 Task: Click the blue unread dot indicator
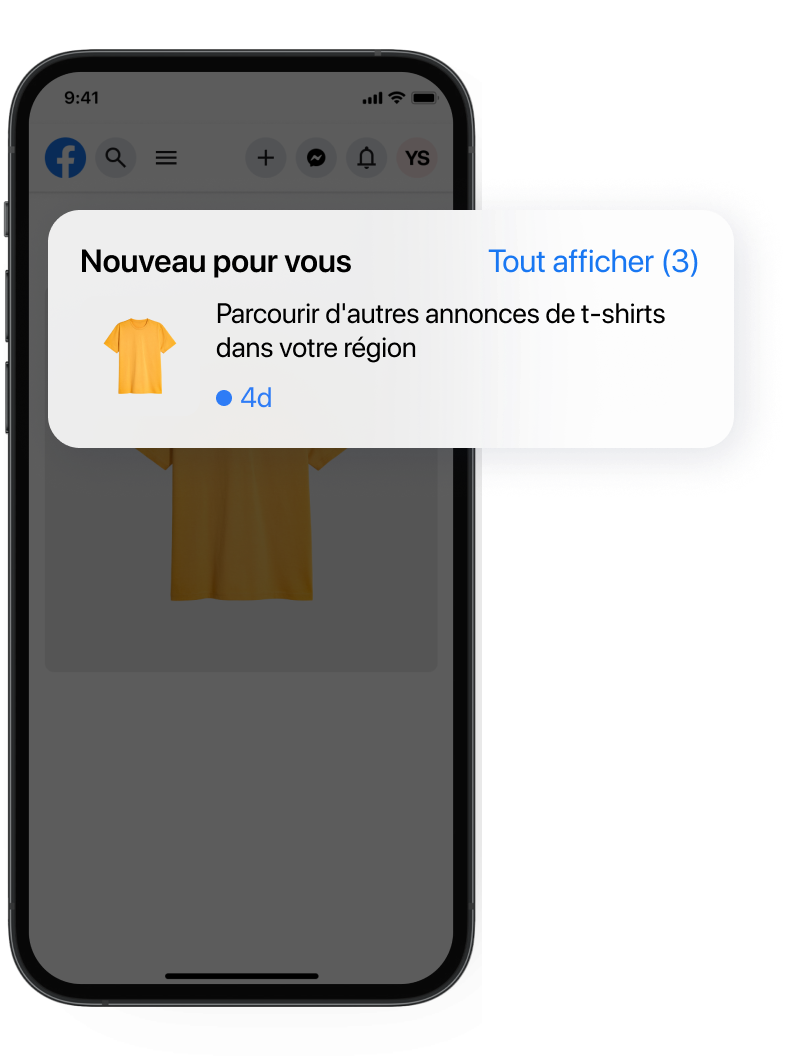pyautogui.click(x=224, y=398)
